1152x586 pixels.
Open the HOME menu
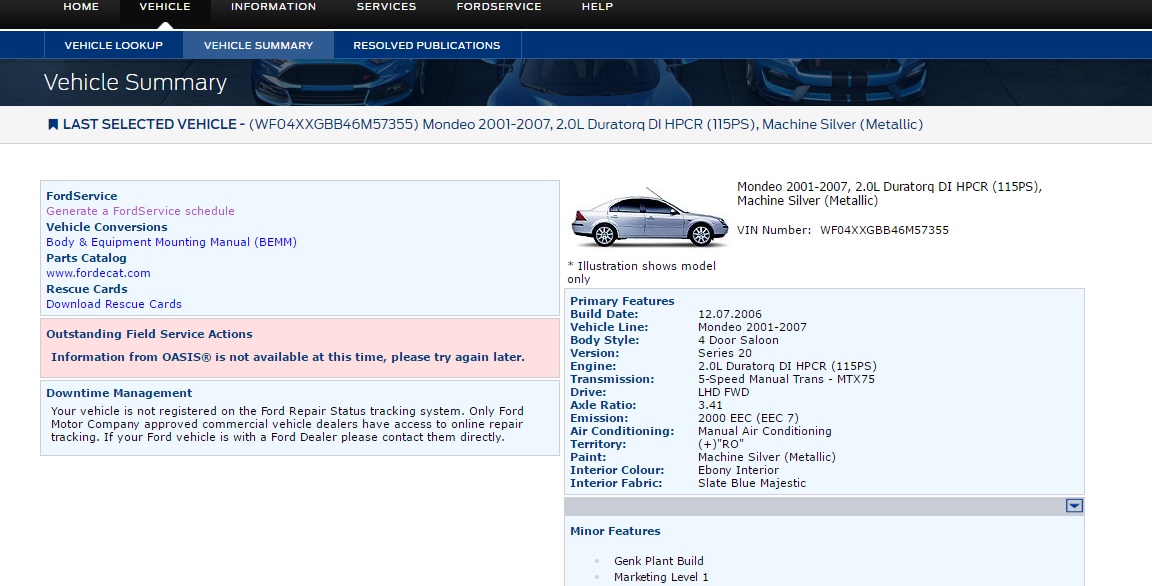pyautogui.click(x=81, y=7)
